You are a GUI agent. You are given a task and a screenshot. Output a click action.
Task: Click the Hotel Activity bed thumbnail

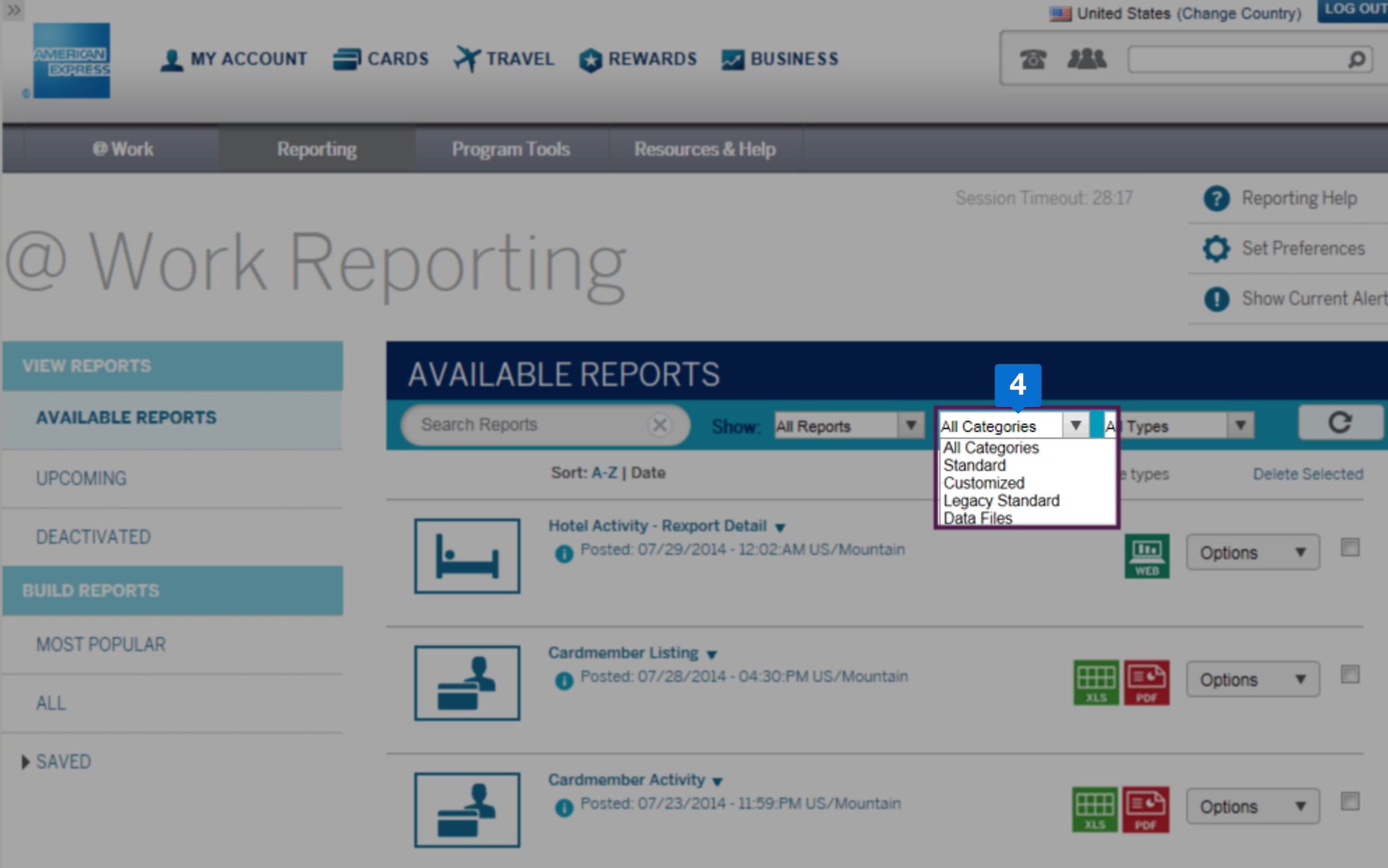(x=467, y=556)
